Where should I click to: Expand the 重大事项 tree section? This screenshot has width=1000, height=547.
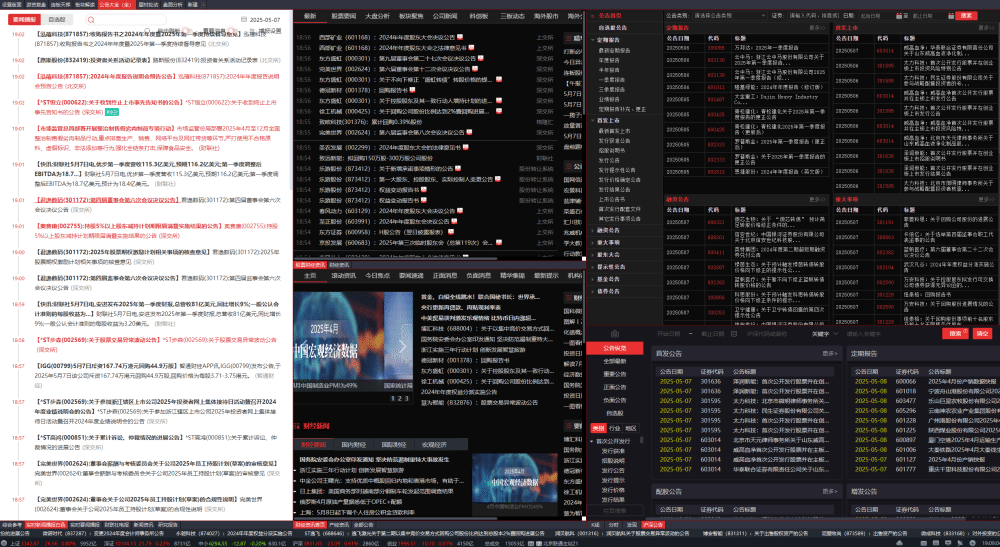[x=592, y=242]
